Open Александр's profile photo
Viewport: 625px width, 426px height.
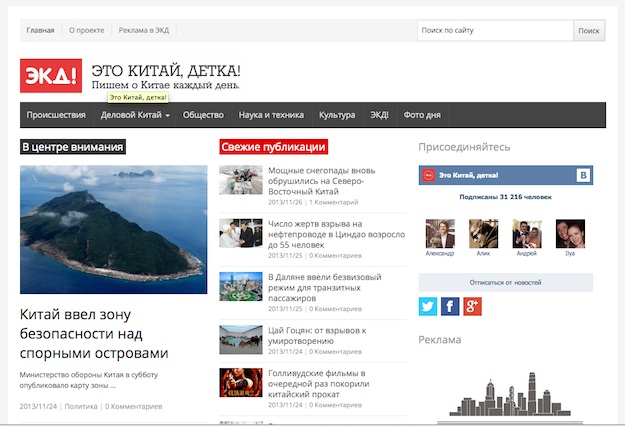pyautogui.click(x=440, y=234)
